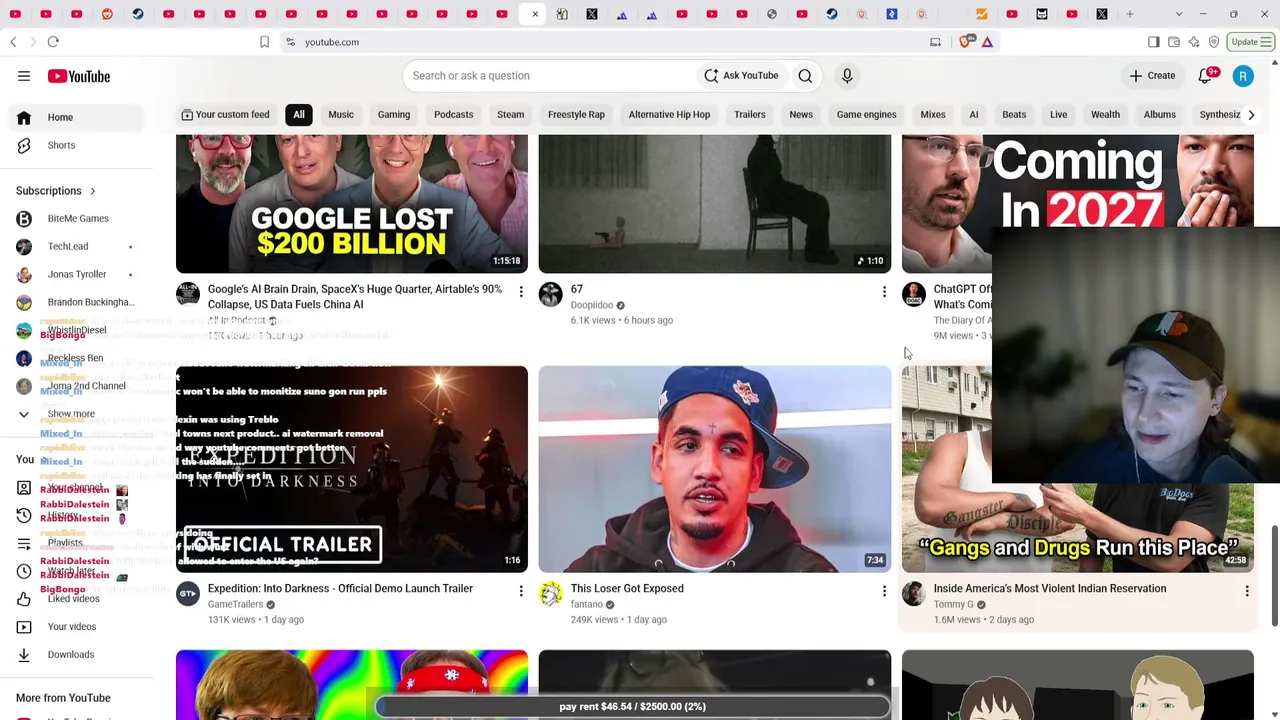Viewport: 1280px width, 720px height.
Task: Click the page vertical scrollbar thumb
Action: tap(1274, 577)
